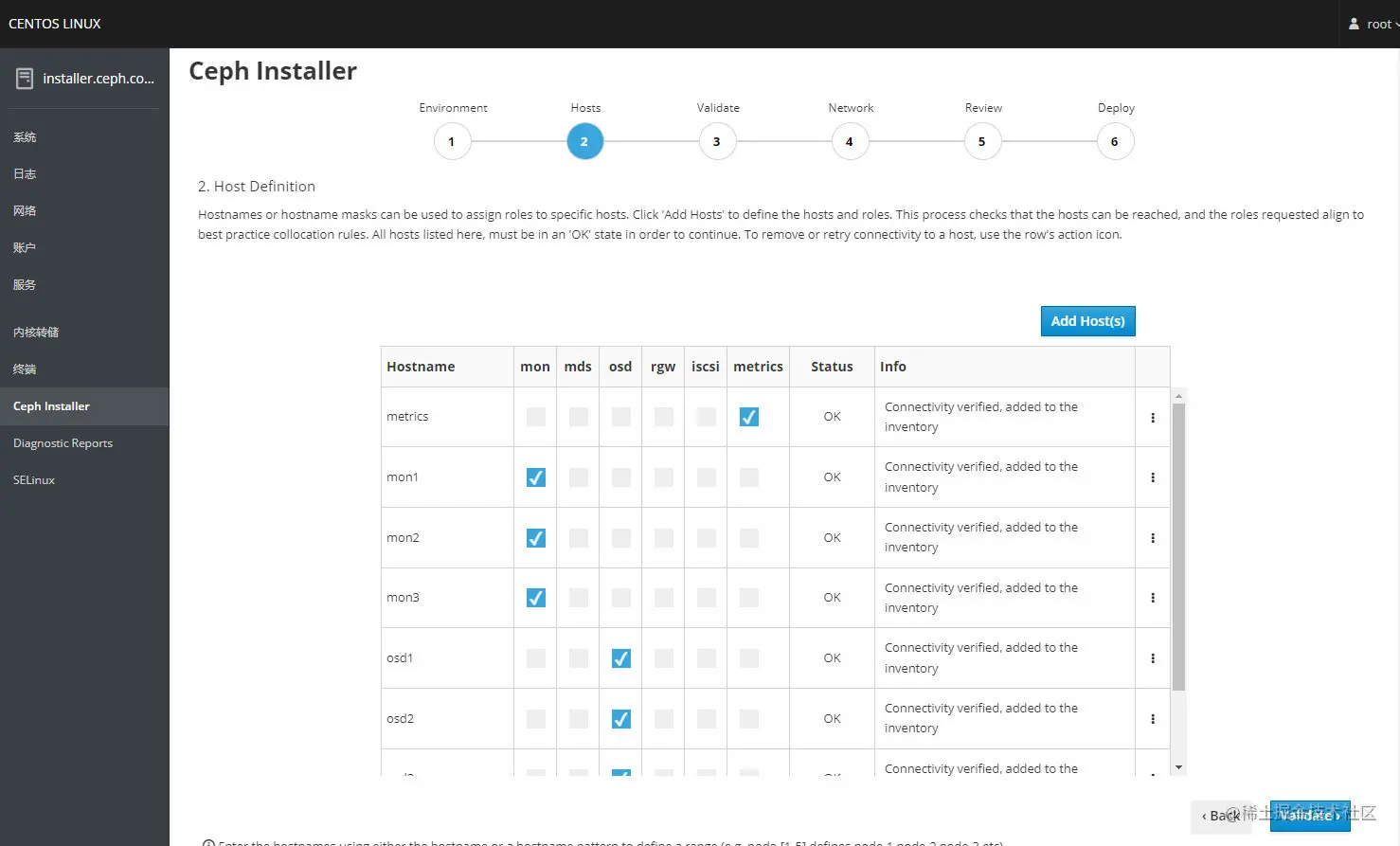Viewport: 1400px width, 846px height.
Task: Click the root user icon
Action: [x=1354, y=24]
